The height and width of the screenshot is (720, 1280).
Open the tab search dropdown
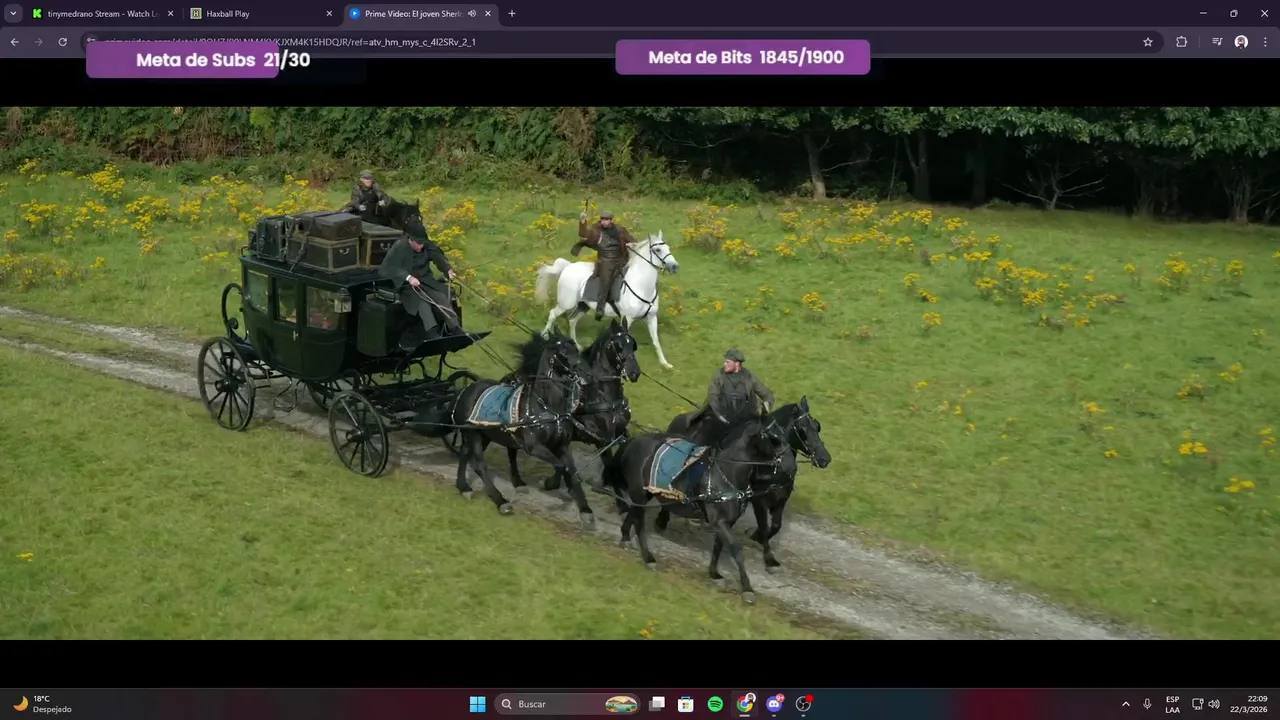click(13, 13)
